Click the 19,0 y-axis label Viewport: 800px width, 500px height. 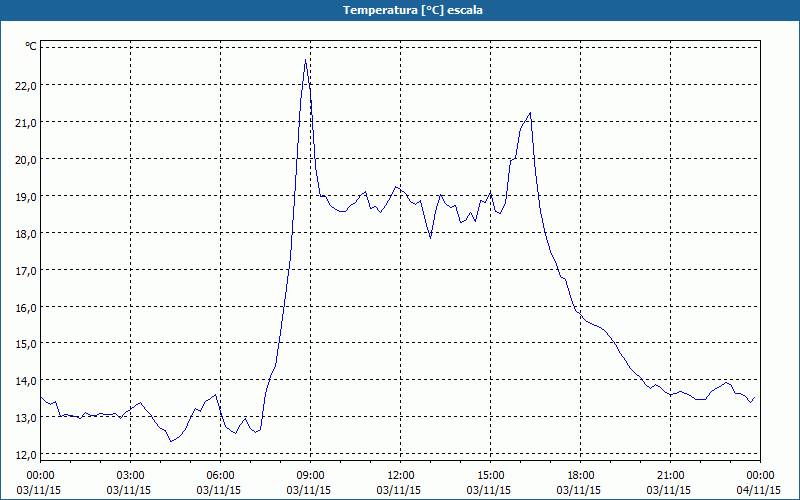click(x=26, y=196)
